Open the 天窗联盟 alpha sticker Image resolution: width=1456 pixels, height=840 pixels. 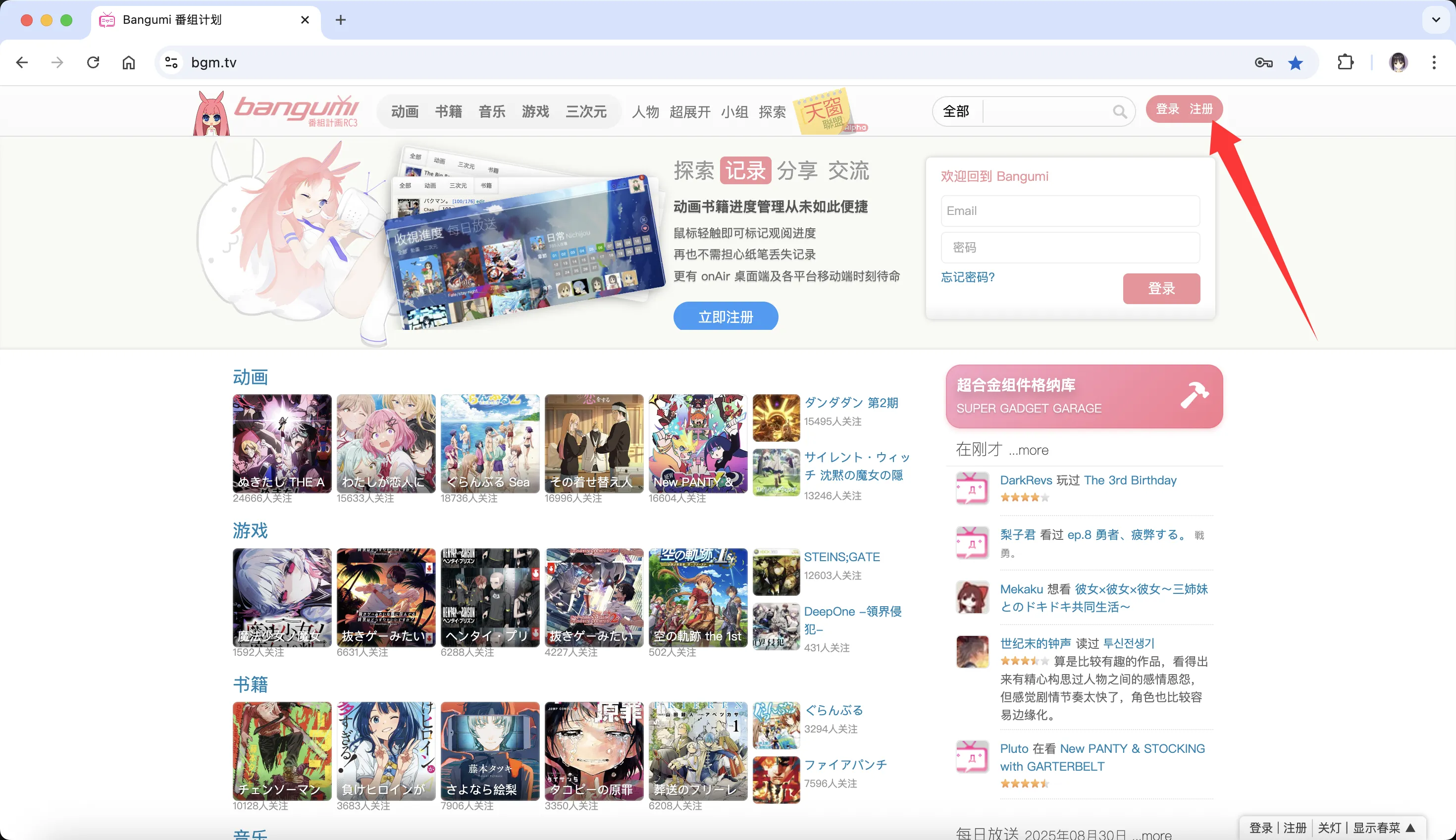(829, 111)
